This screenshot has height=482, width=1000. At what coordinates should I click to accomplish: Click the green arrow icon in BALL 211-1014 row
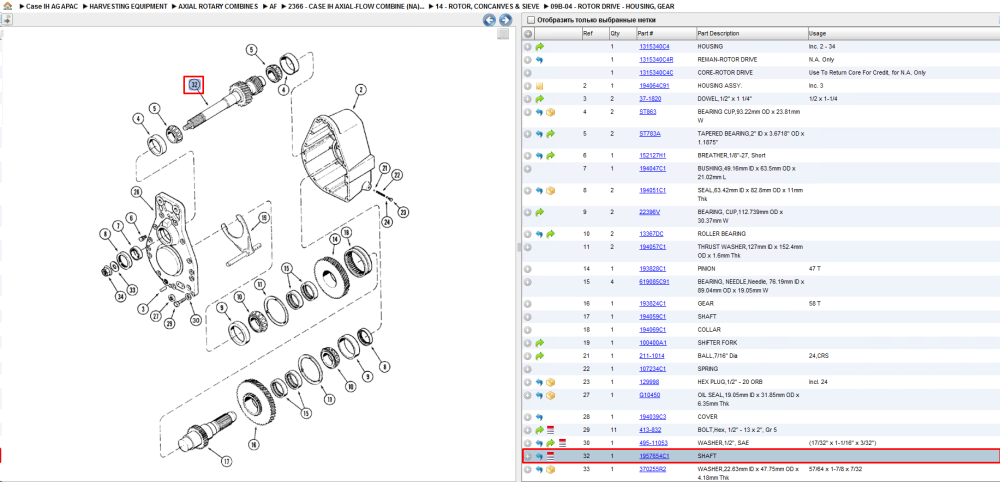point(540,356)
